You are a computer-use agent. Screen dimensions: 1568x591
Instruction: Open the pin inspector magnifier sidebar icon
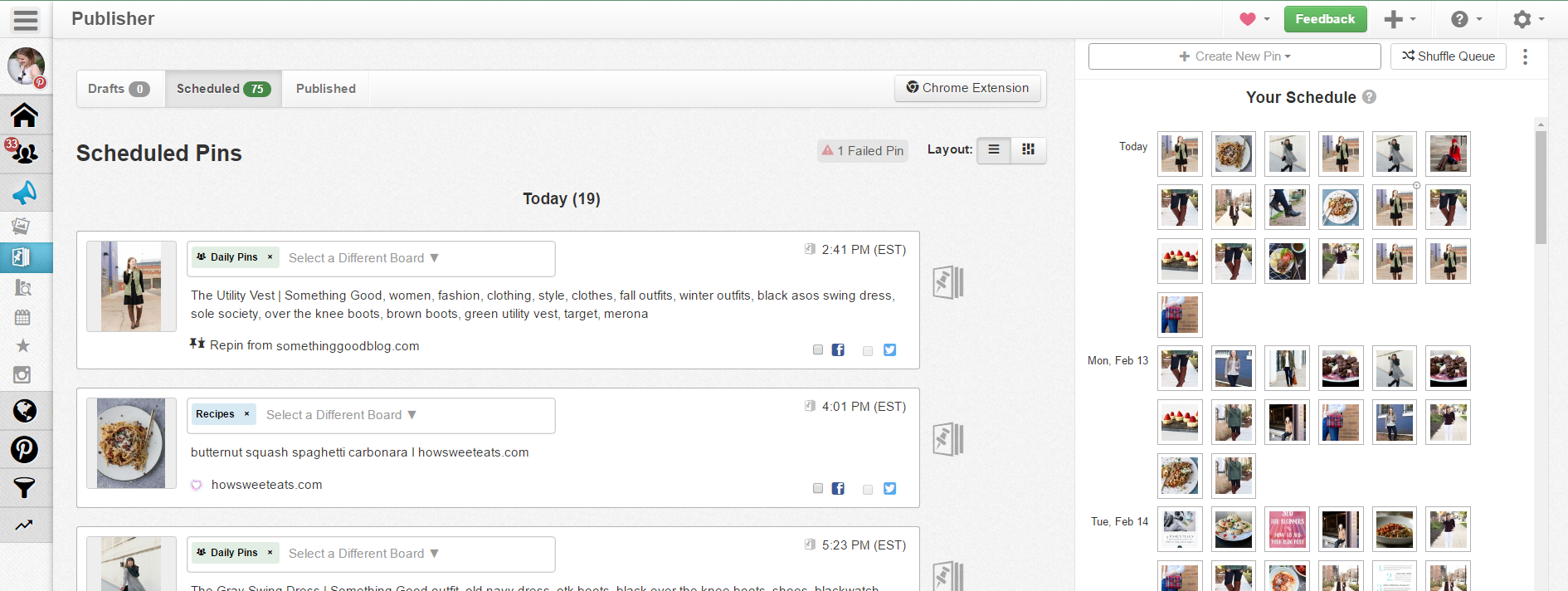tap(23, 287)
